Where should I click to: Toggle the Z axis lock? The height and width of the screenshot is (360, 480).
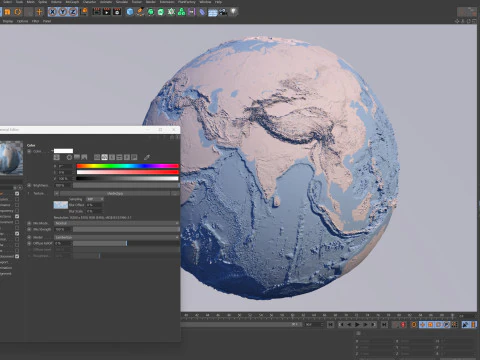pyautogui.click(x=73, y=12)
